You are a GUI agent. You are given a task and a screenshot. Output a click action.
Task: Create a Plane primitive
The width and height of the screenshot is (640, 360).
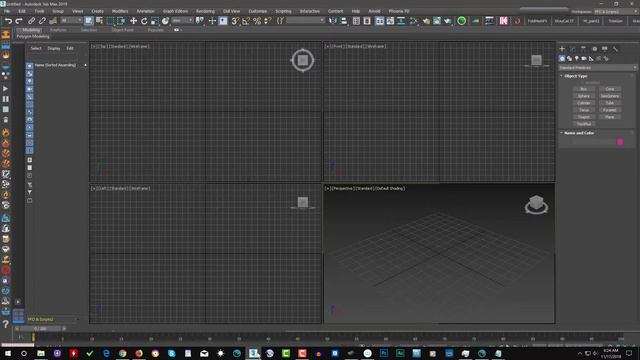(x=610, y=117)
